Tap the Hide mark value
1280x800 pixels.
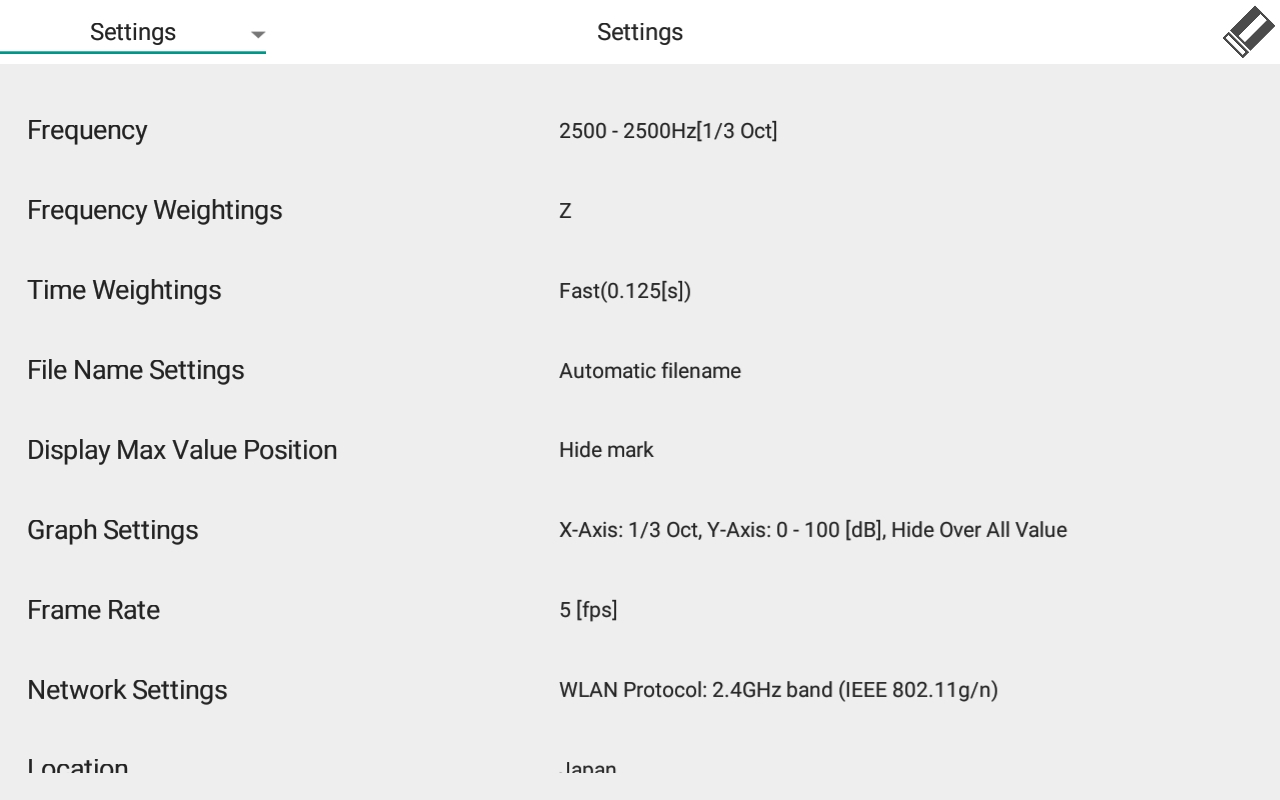pos(606,450)
